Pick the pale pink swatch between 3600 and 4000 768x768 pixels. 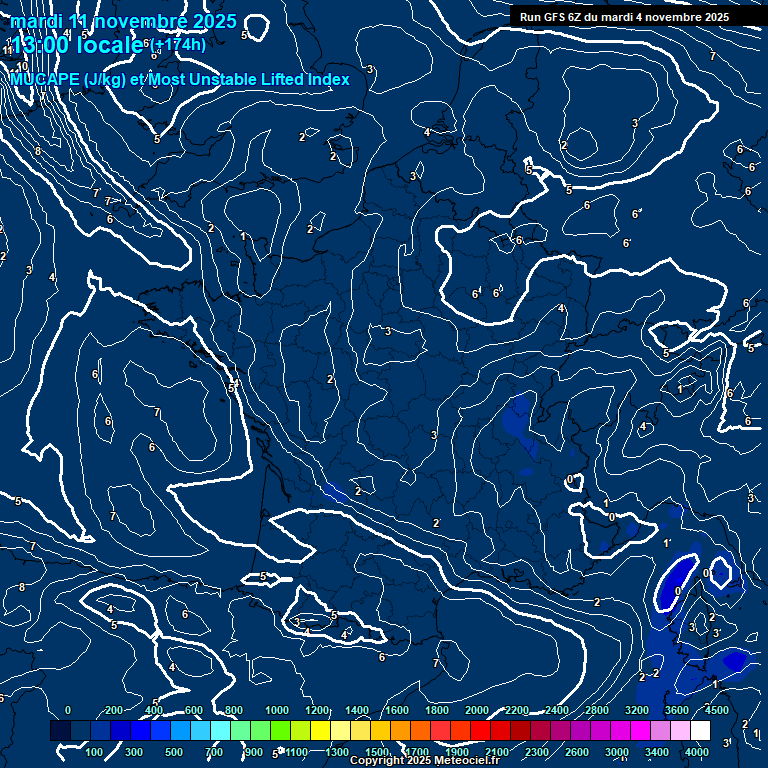coord(681,730)
